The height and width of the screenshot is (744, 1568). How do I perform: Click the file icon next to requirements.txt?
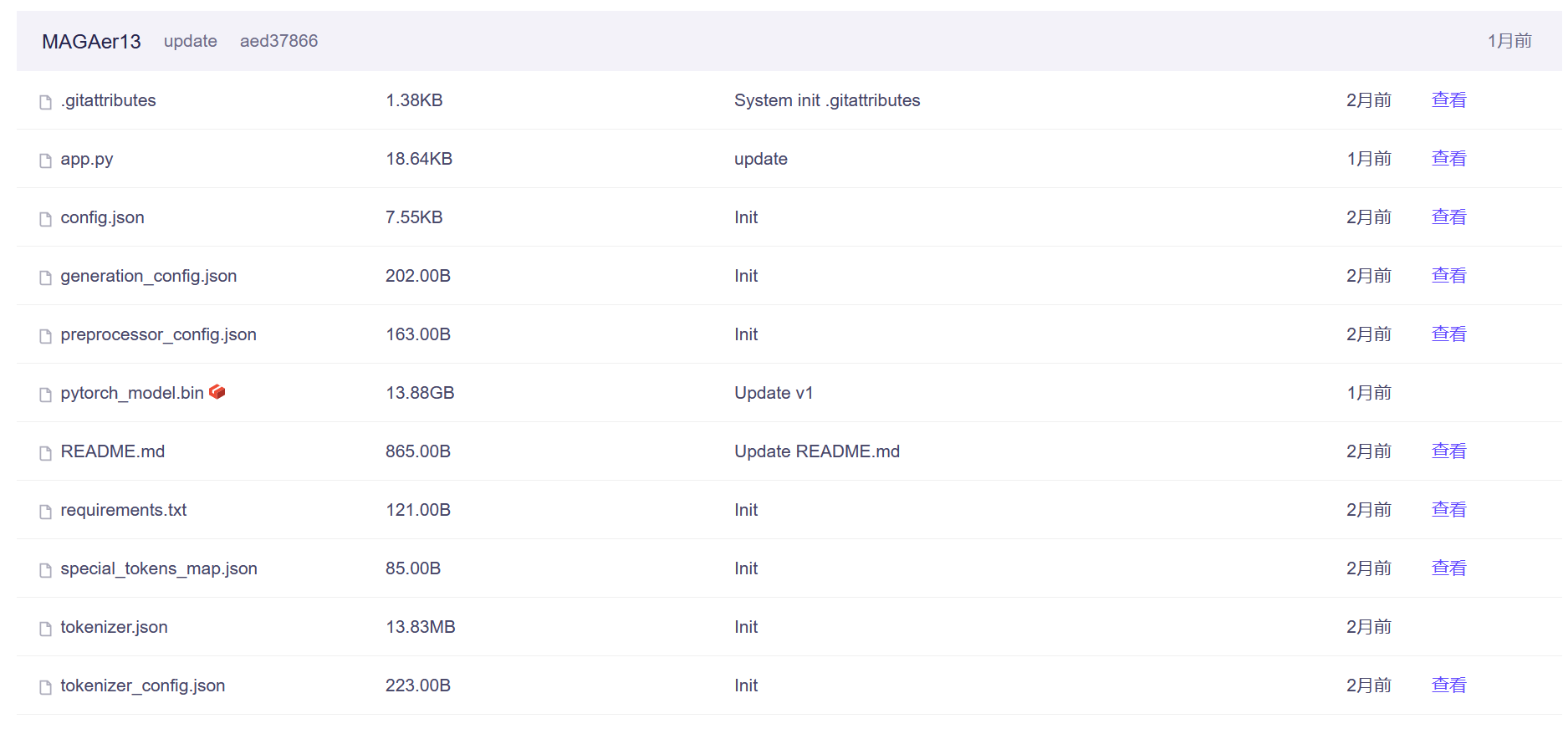click(45, 512)
